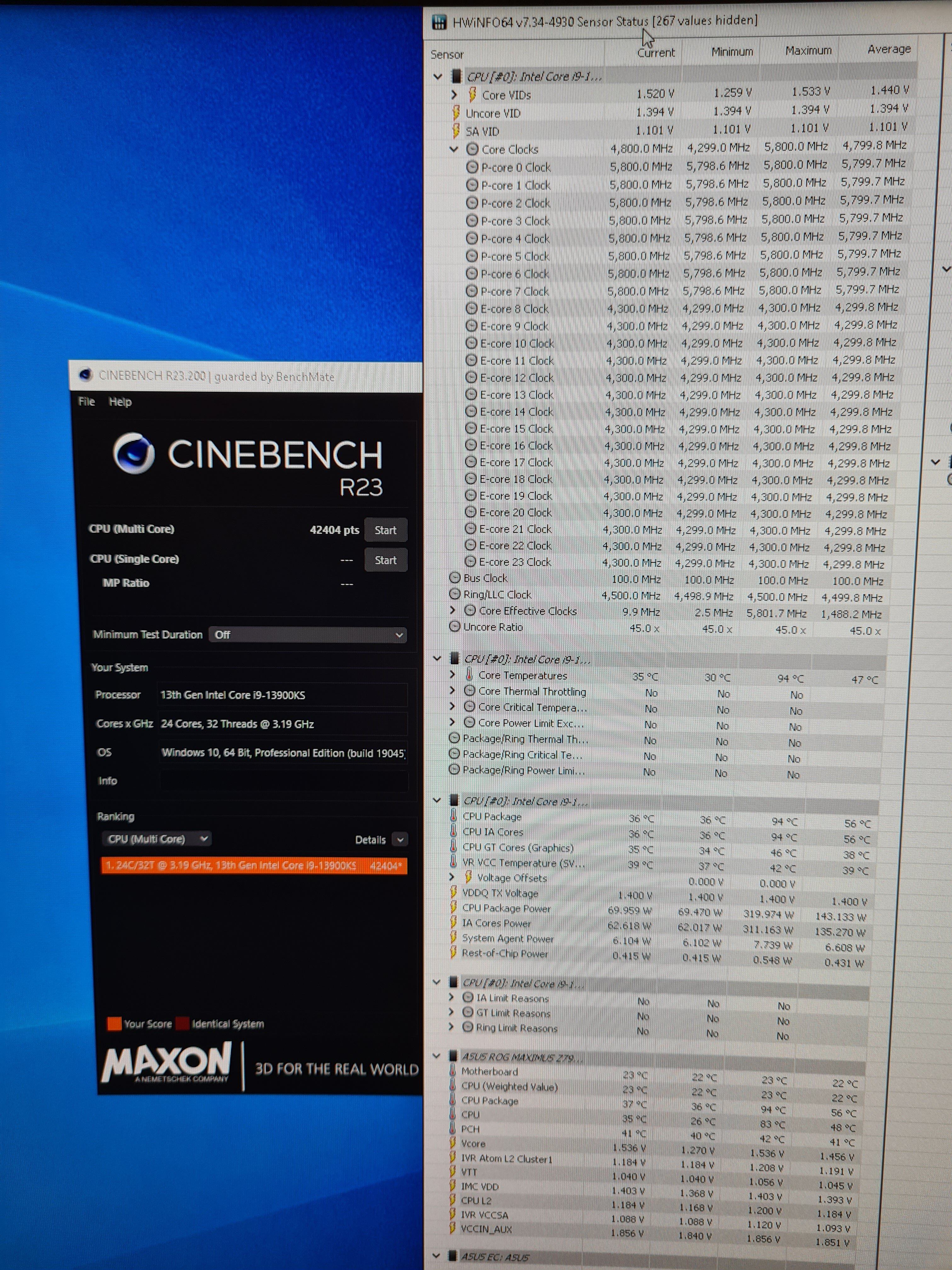Collapse the CPU temperatures sensor group
952x1270 pixels.
click(437, 659)
